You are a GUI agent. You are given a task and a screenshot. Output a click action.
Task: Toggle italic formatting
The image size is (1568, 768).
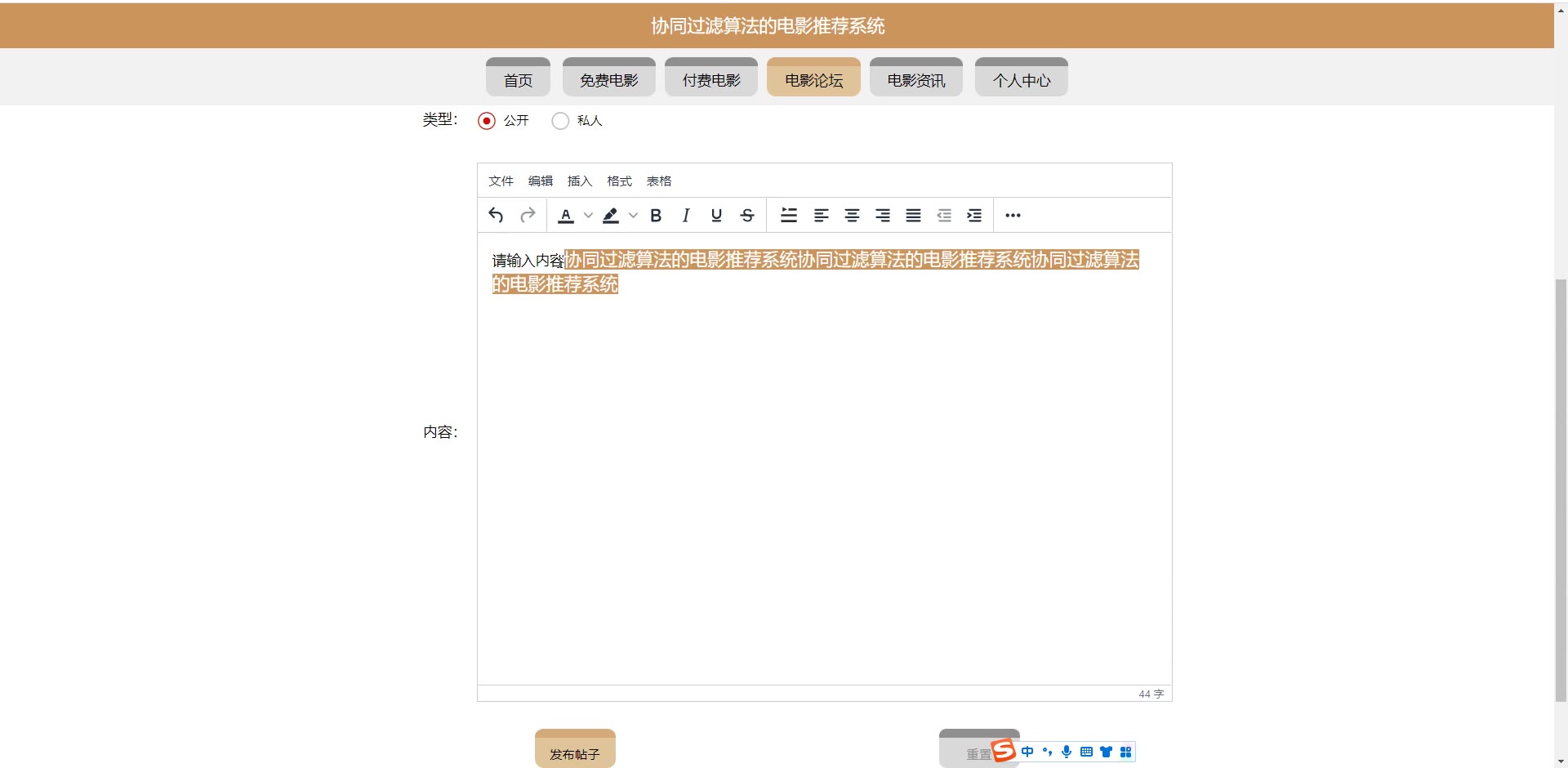[686, 215]
